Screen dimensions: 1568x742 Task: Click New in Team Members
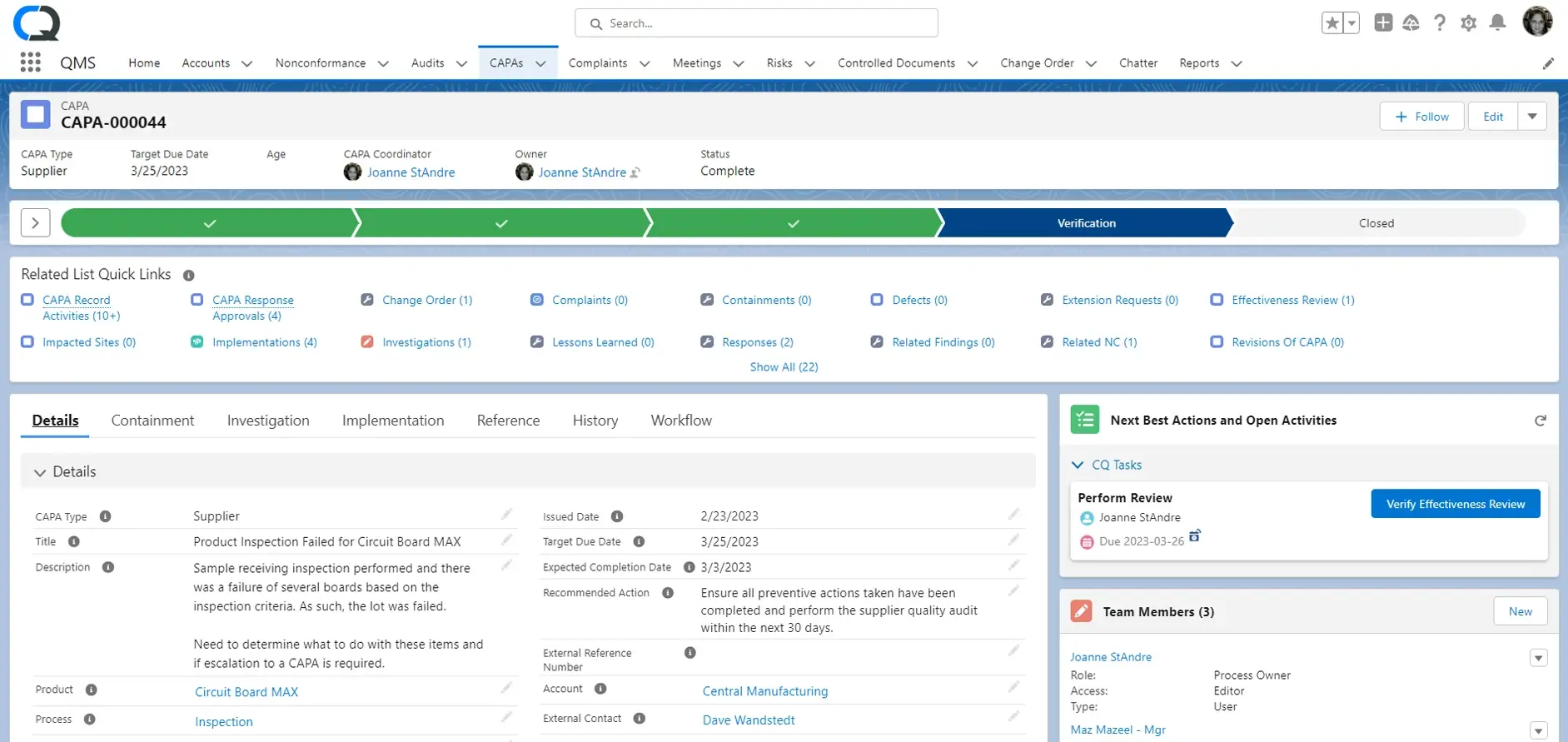point(1521,611)
